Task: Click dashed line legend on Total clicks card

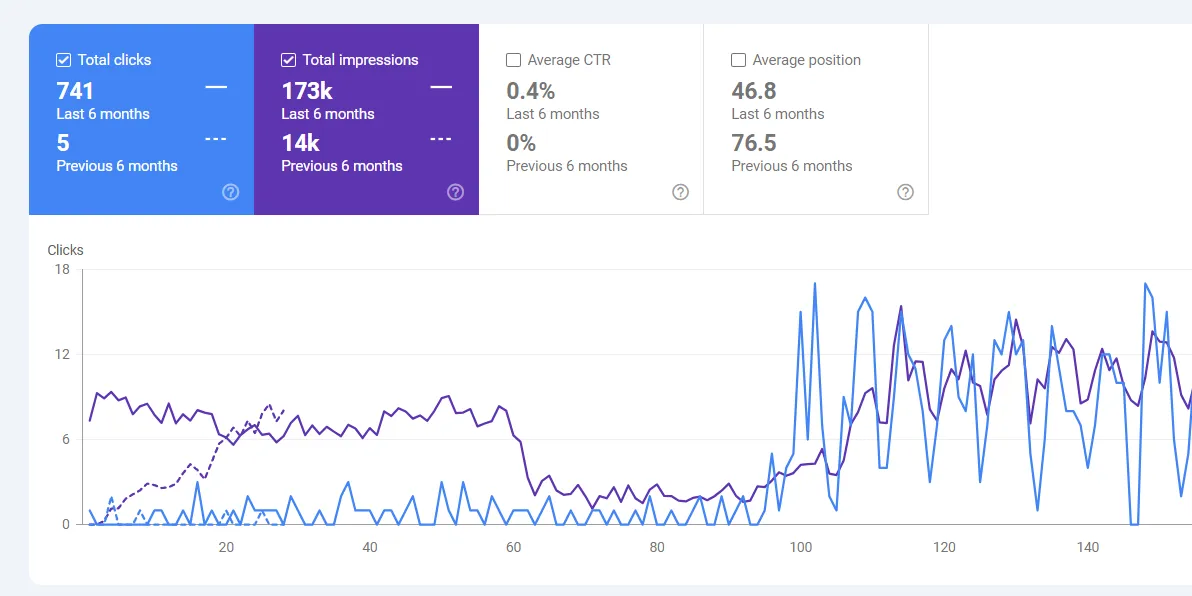Action: click(217, 139)
